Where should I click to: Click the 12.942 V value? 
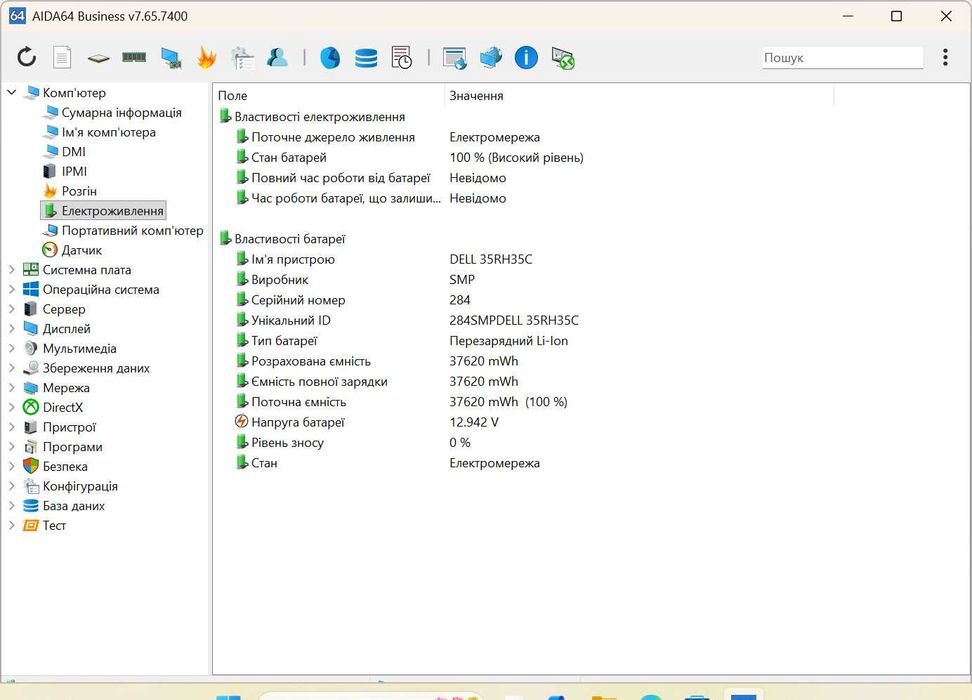[474, 422]
